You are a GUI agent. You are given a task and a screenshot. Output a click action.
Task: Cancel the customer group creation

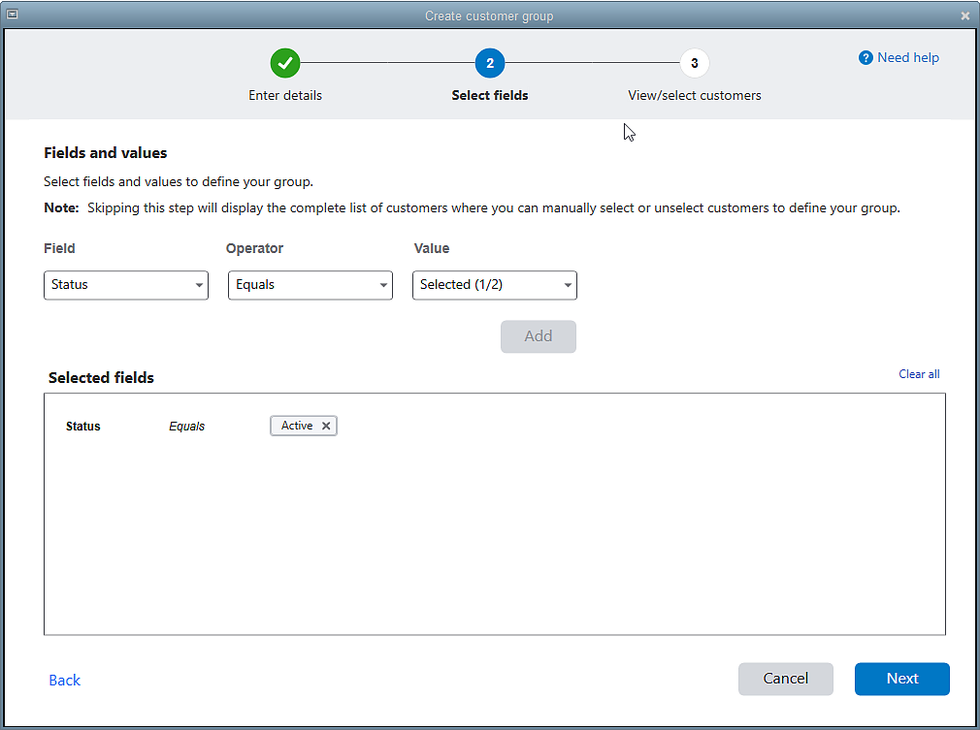[x=785, y=679]
